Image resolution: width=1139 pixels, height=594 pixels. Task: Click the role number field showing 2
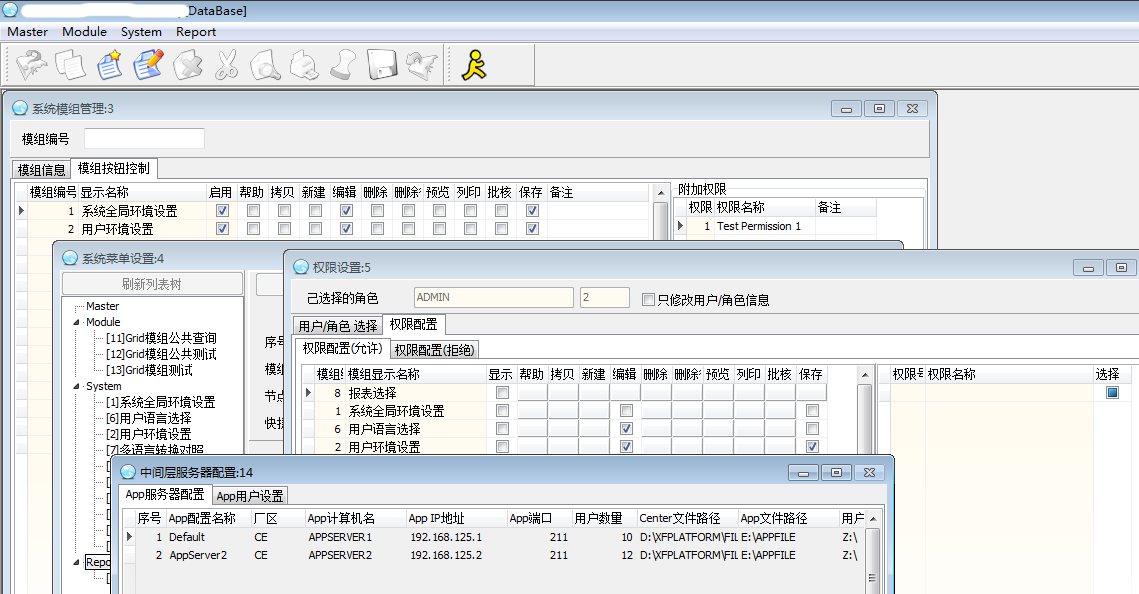click(x=604, y=297)
